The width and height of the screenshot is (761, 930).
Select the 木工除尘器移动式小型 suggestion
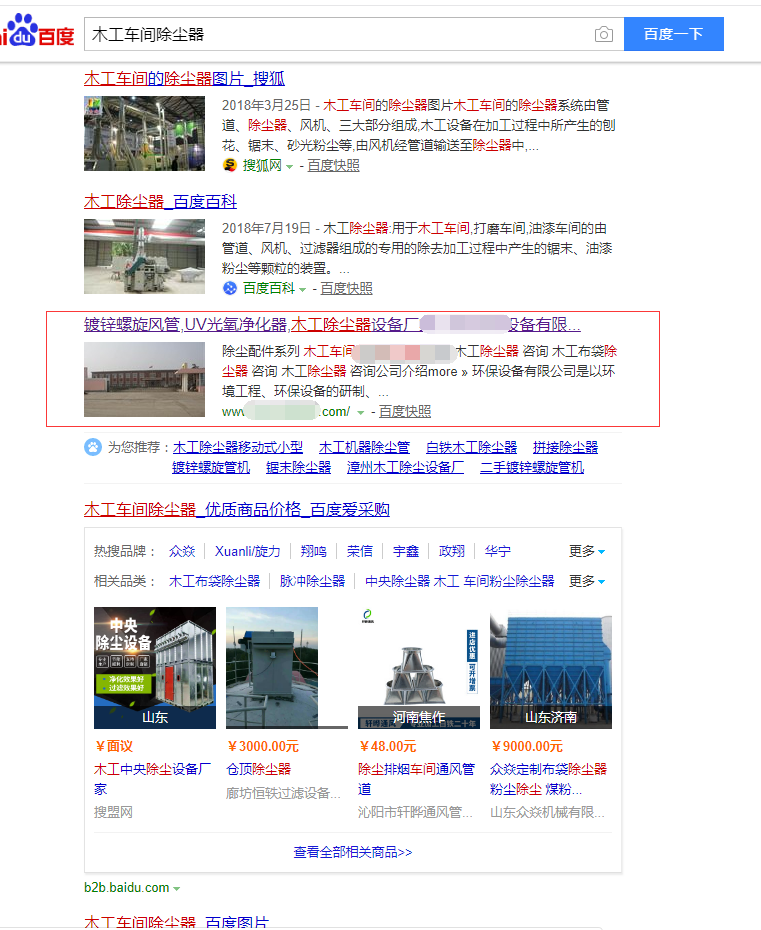pyautogui.click(x=238, y=447)
